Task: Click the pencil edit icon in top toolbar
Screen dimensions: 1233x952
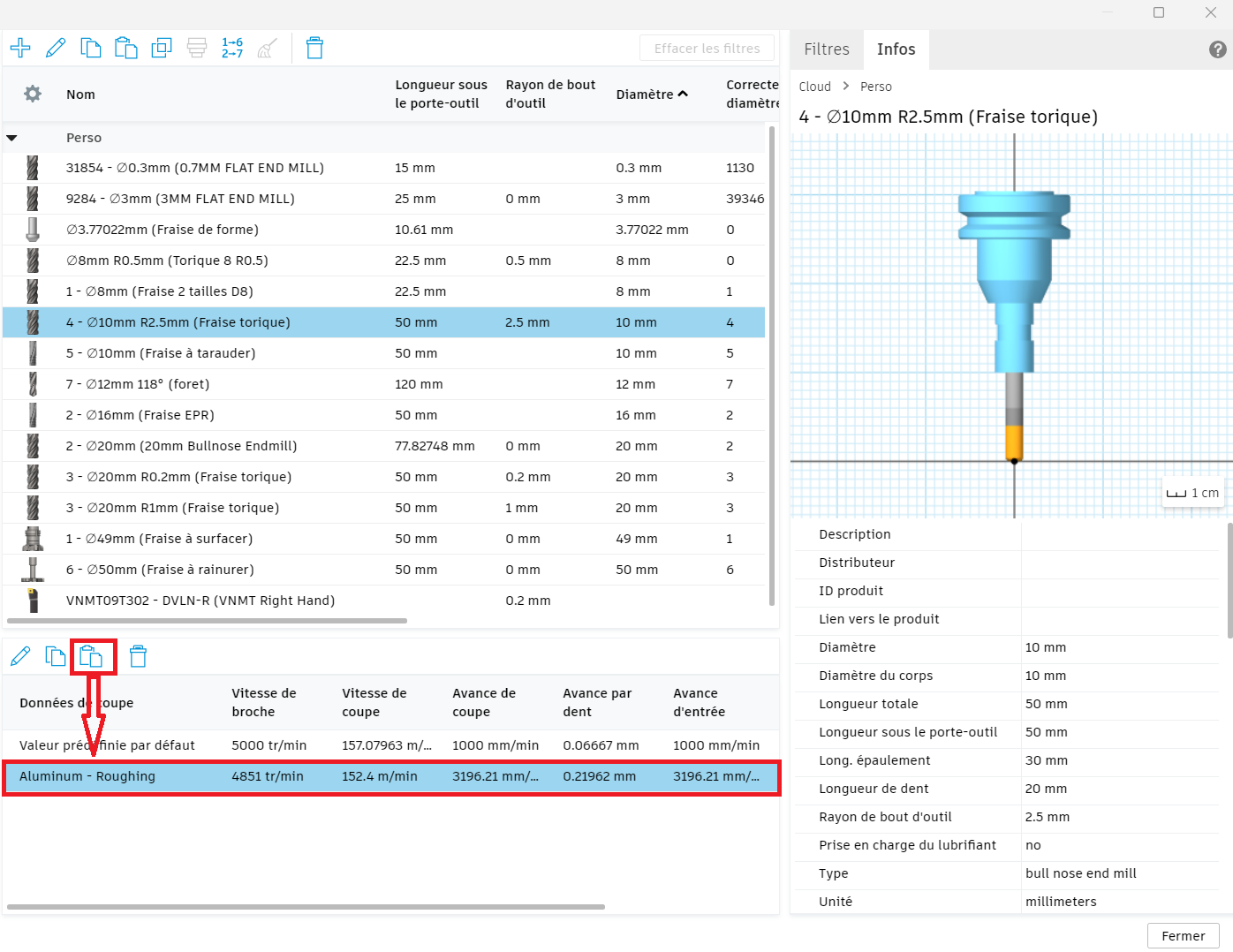Action: pyautogui.click(x=56, y=48)
